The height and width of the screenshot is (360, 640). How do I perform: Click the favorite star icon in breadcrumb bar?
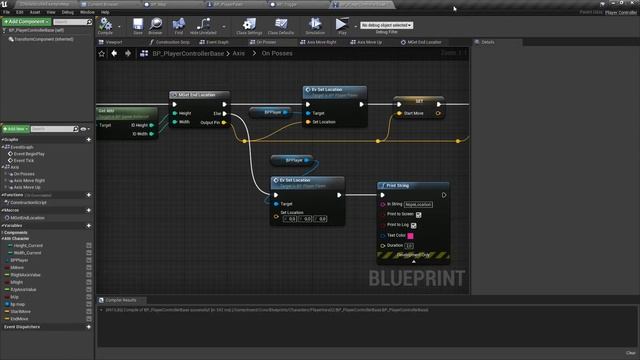102,53
